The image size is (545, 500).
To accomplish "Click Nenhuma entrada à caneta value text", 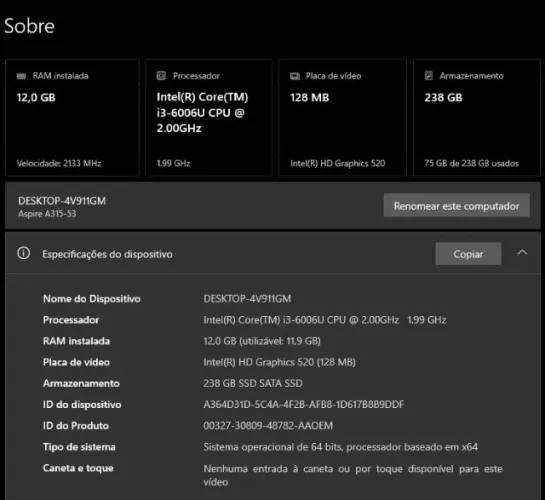I will click(x=353, y=475).
